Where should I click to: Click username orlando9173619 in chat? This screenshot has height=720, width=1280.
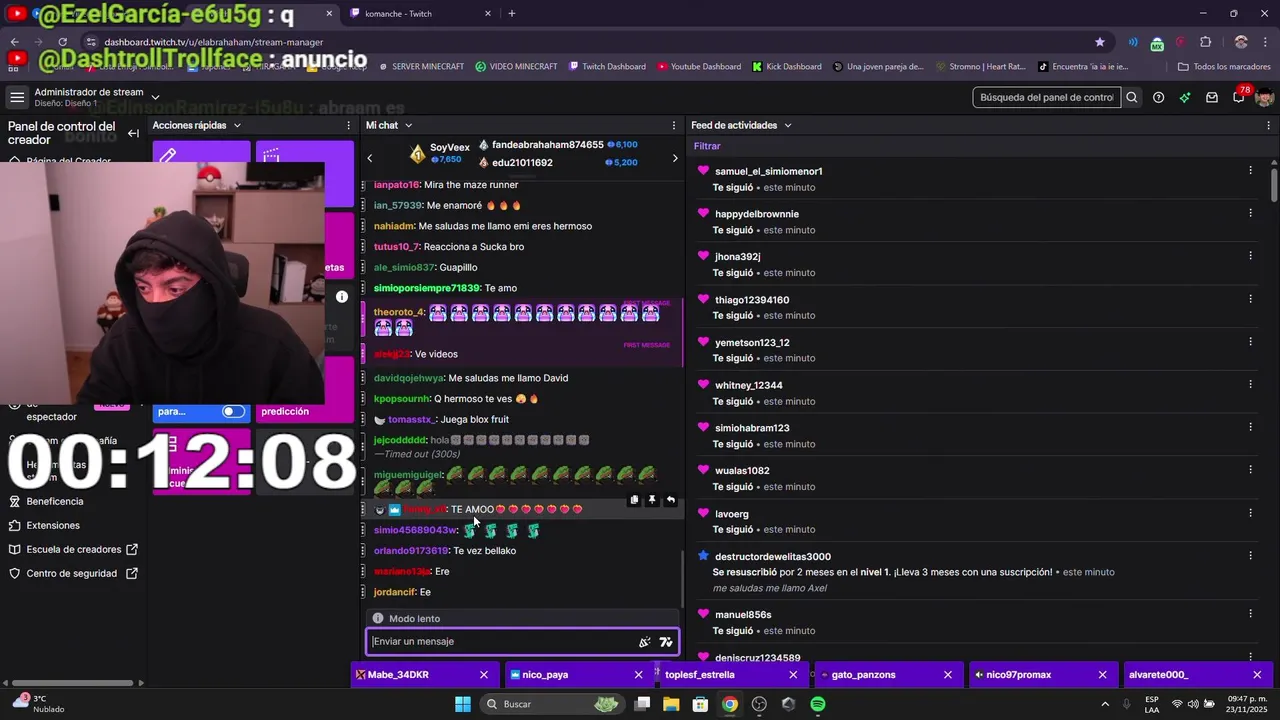411,551
